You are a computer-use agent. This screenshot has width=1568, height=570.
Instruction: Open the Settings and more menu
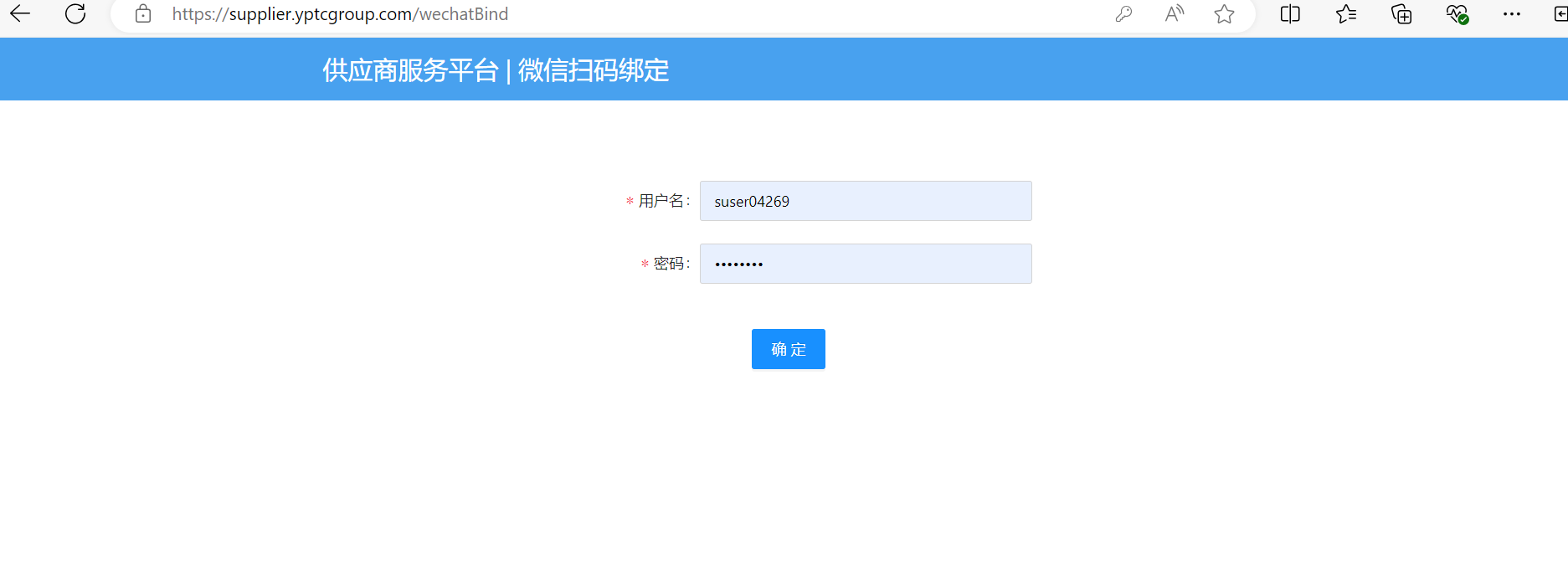tap(1511, 13)
